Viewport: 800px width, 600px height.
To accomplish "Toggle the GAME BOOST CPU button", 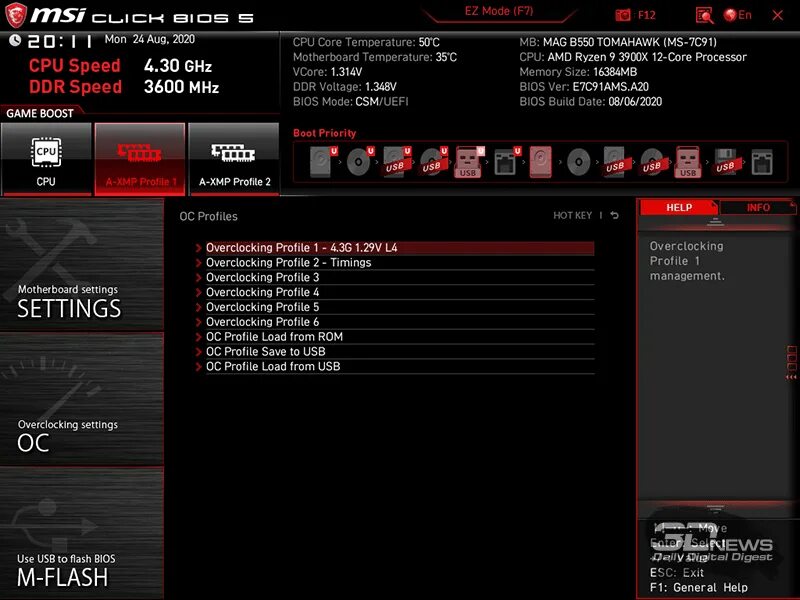I will pyautogui.click(x=46, y=159).
